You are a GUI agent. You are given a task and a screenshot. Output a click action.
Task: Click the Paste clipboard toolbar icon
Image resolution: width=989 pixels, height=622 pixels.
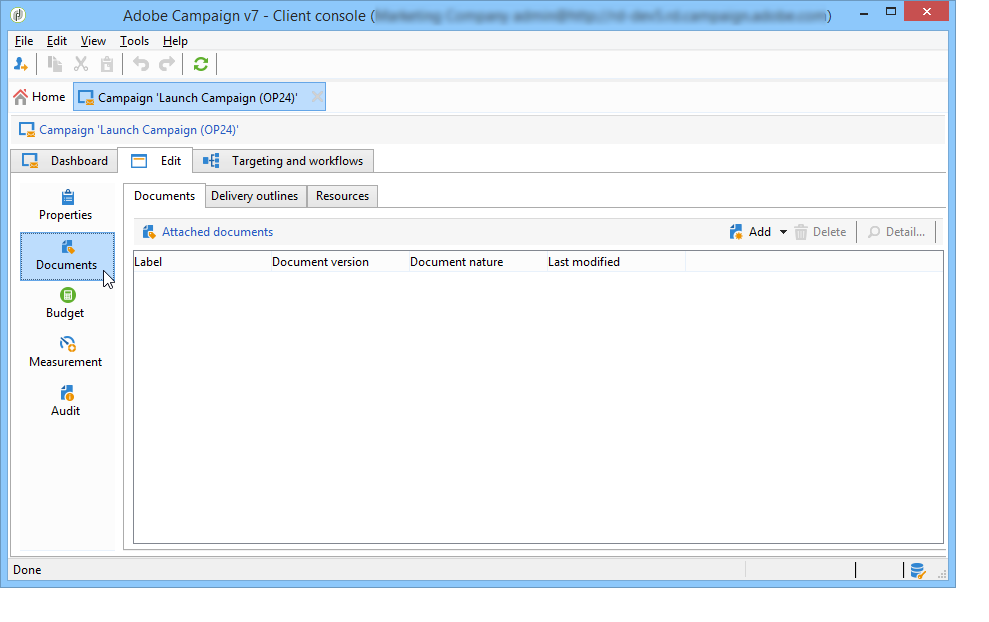tap(107, 64)
